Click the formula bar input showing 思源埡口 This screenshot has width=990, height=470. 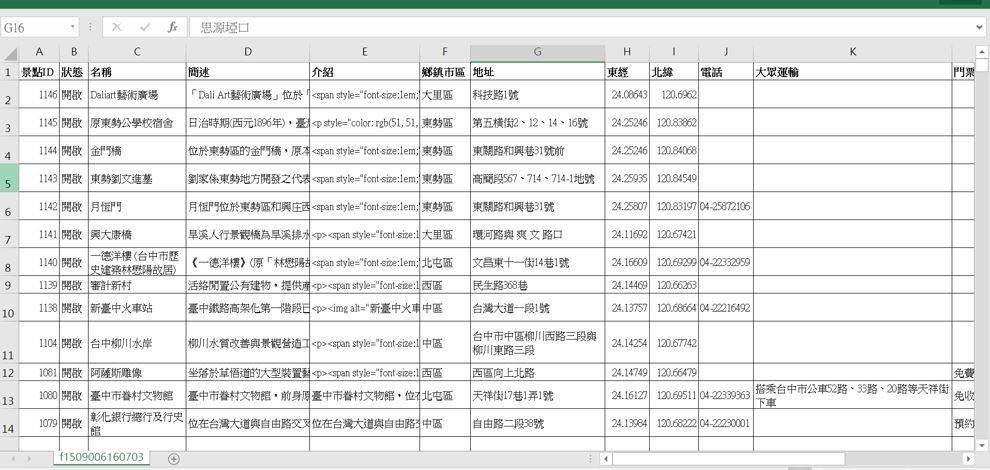pos(581,27)
